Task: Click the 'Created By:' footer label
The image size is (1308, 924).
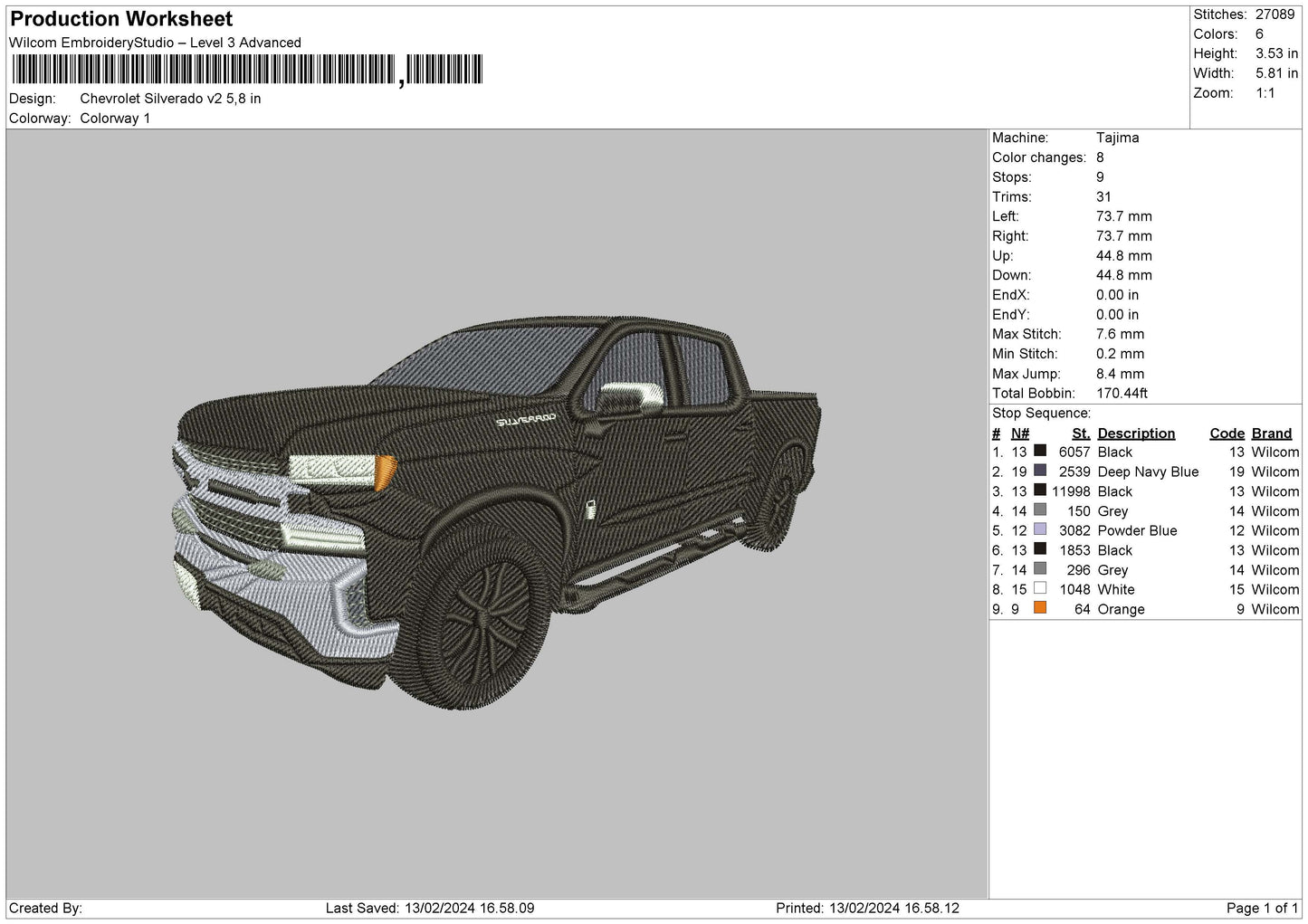Action: 46,908
